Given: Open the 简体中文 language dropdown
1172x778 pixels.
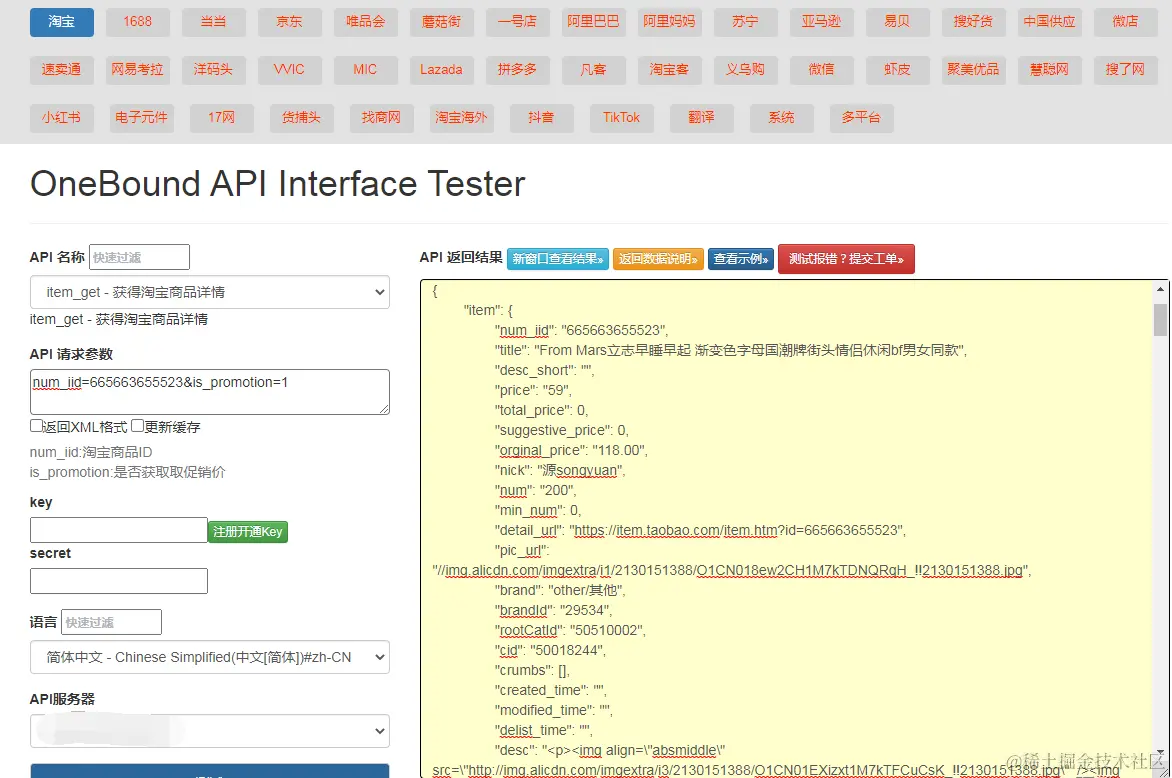Looking at the screenshot, I should 209,657.
